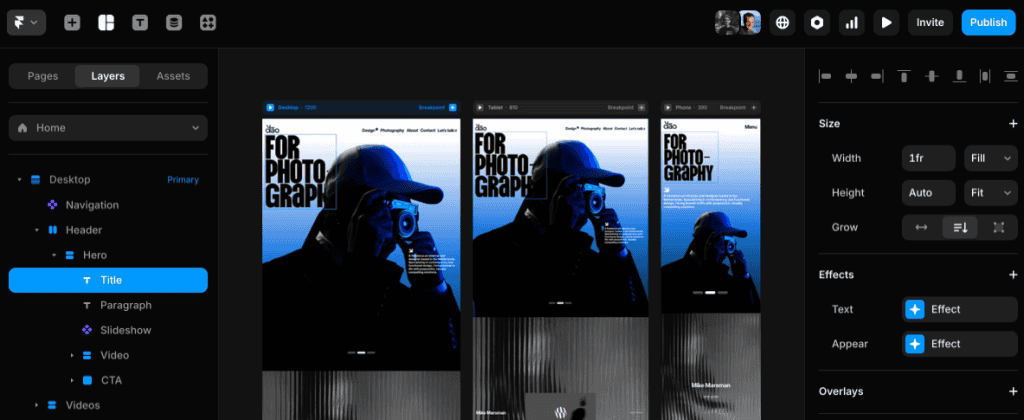Click the Desktop breakpoint play icon
Screen dimensions: 1024x420
pyautogui.click(x=270, y=107)
